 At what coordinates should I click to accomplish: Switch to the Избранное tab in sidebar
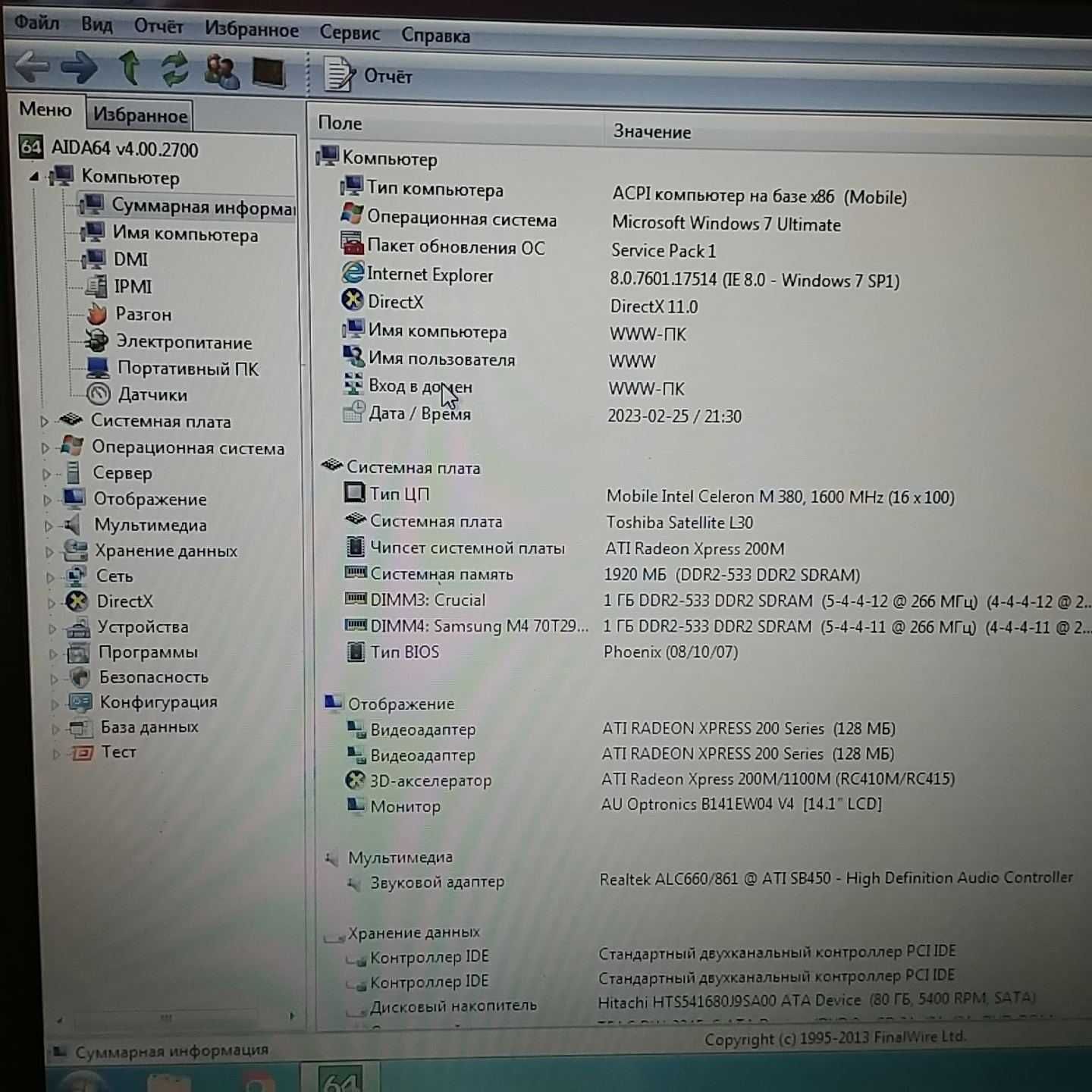[x=140, y=115]
